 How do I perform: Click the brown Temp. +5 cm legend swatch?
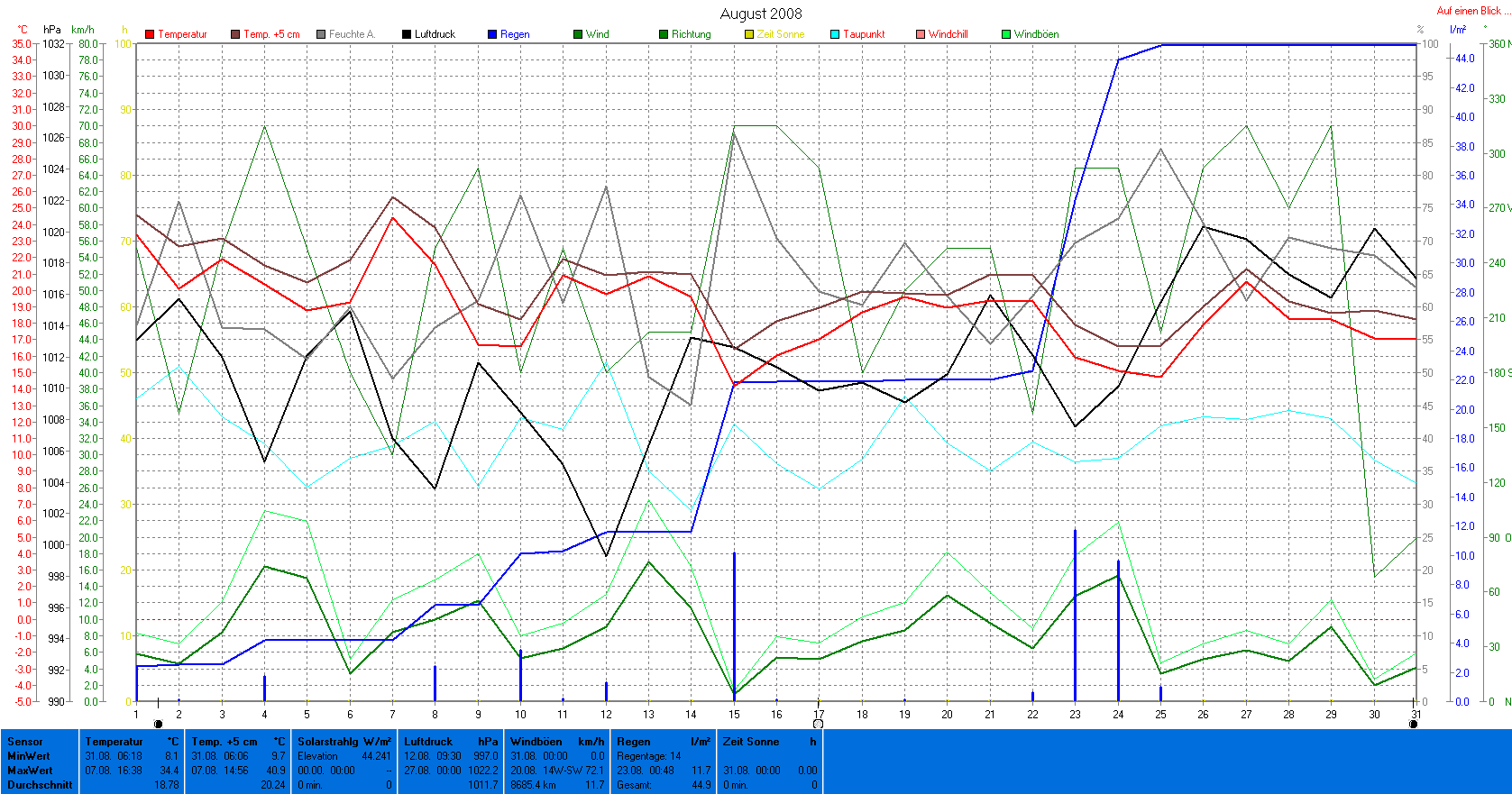235,34
